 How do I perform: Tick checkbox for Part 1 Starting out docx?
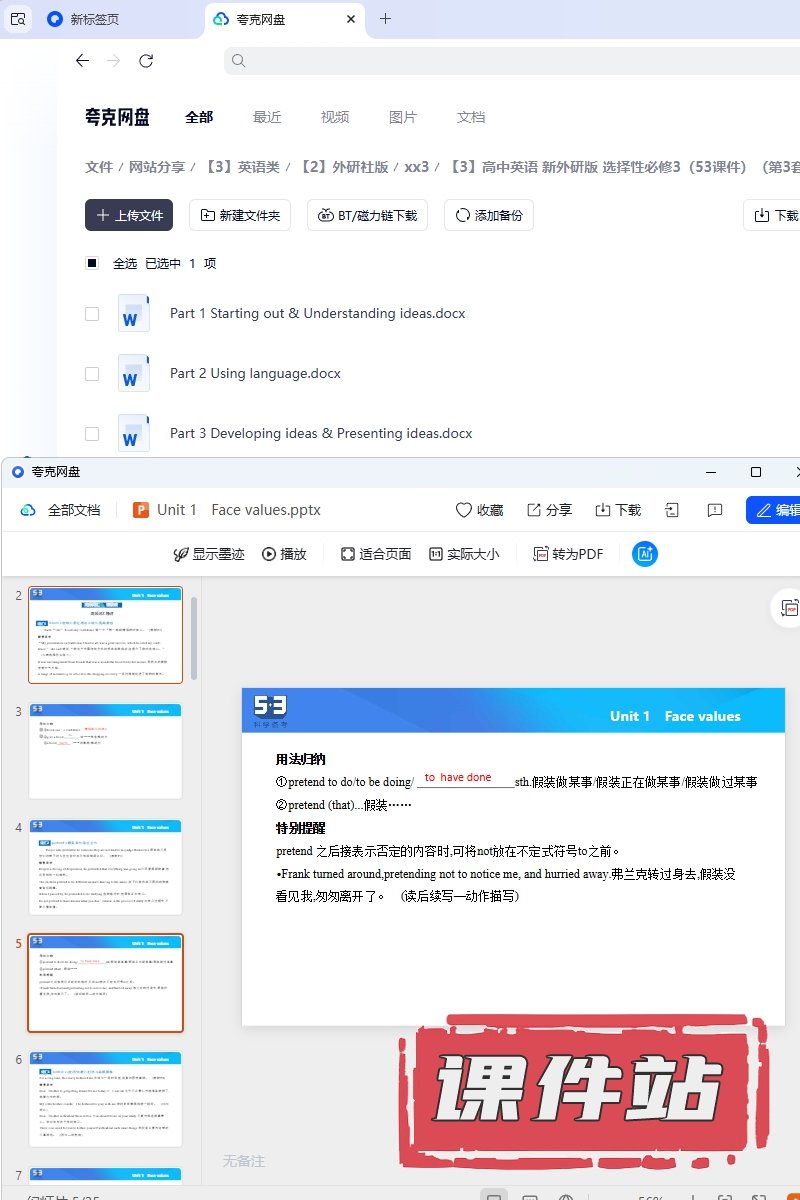coord(92,313)
